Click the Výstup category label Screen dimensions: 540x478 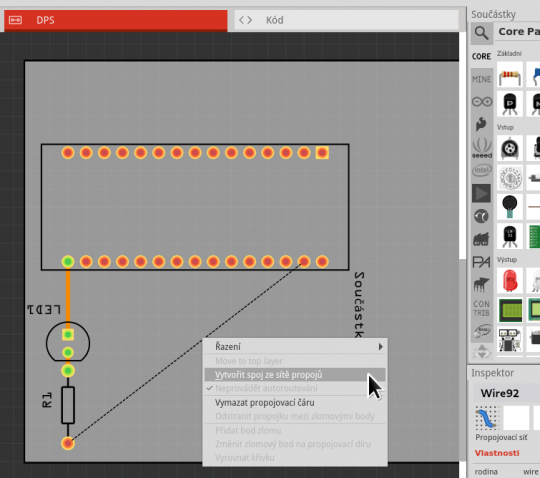point(507,260)
